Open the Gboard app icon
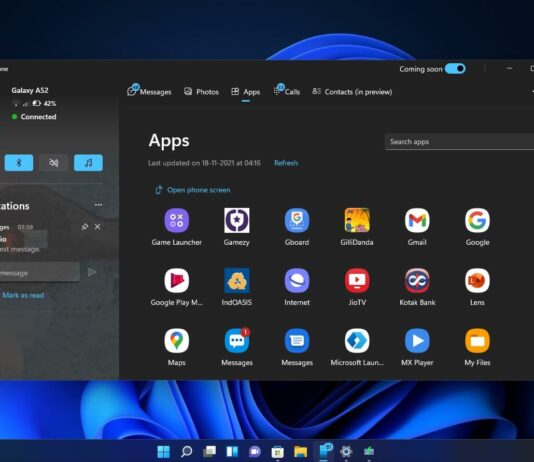The height and width of the screenshot is (462, 534). 297,220
